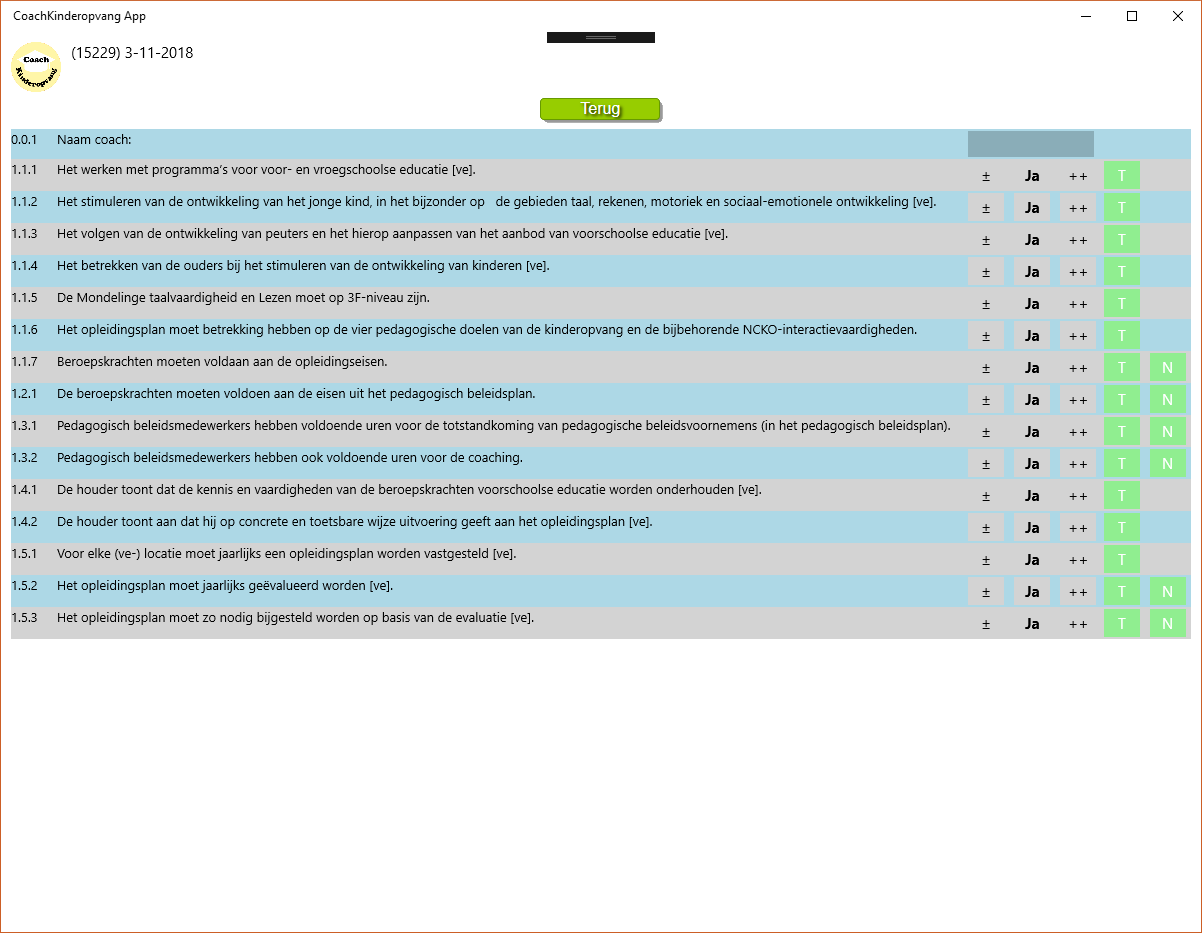Select ± for row 1.1.4
Viewport: 1202px width, 933px height.
coord(986,272)
